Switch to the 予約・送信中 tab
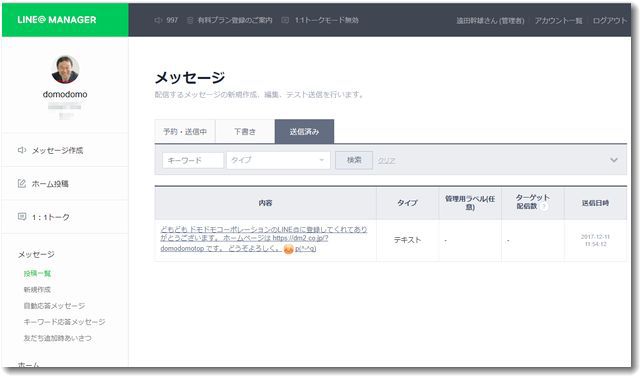 [185, 131]
